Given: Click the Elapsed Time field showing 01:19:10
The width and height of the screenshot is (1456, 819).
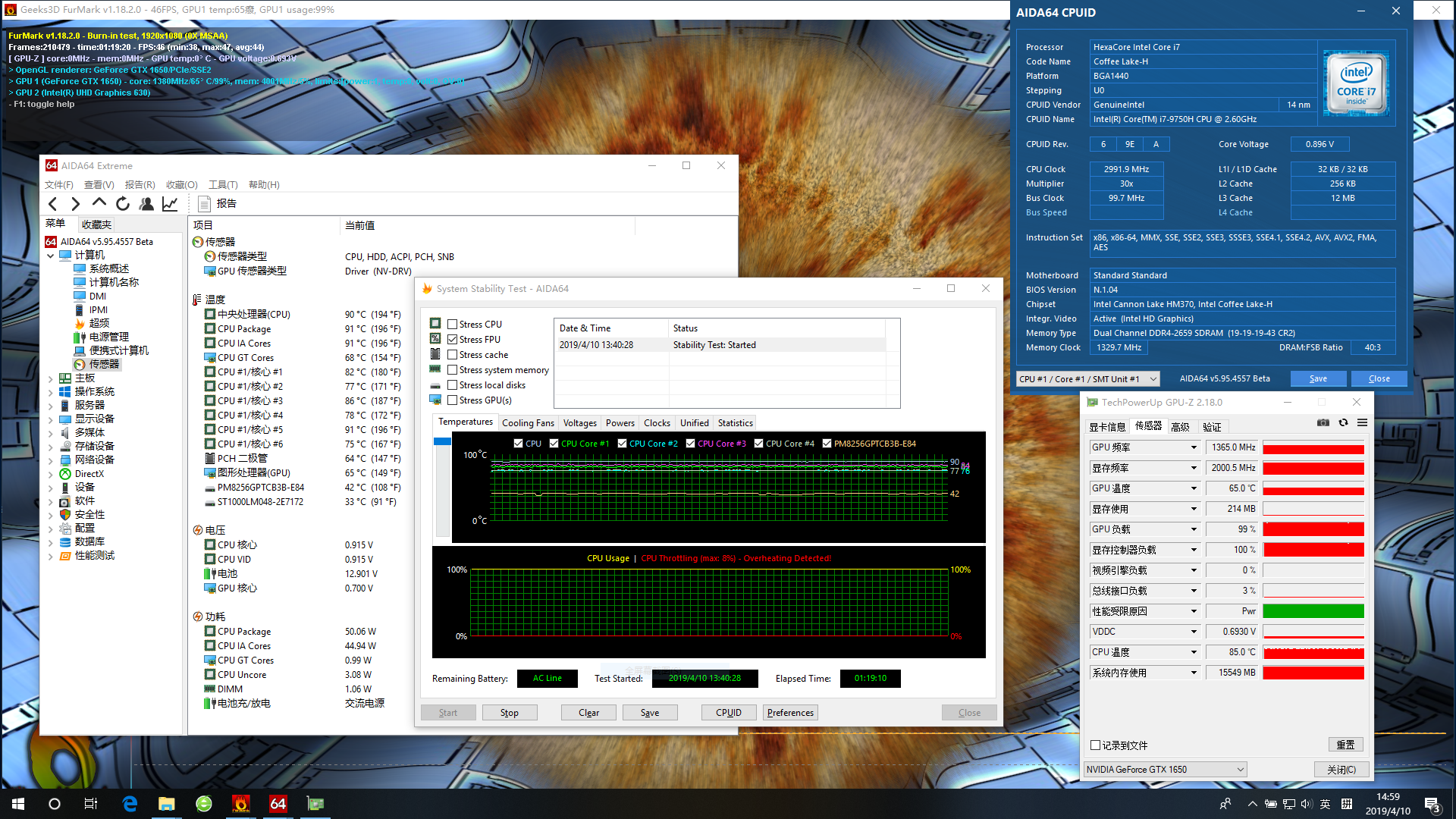Looking at the screenshot, I should [870, 678].
